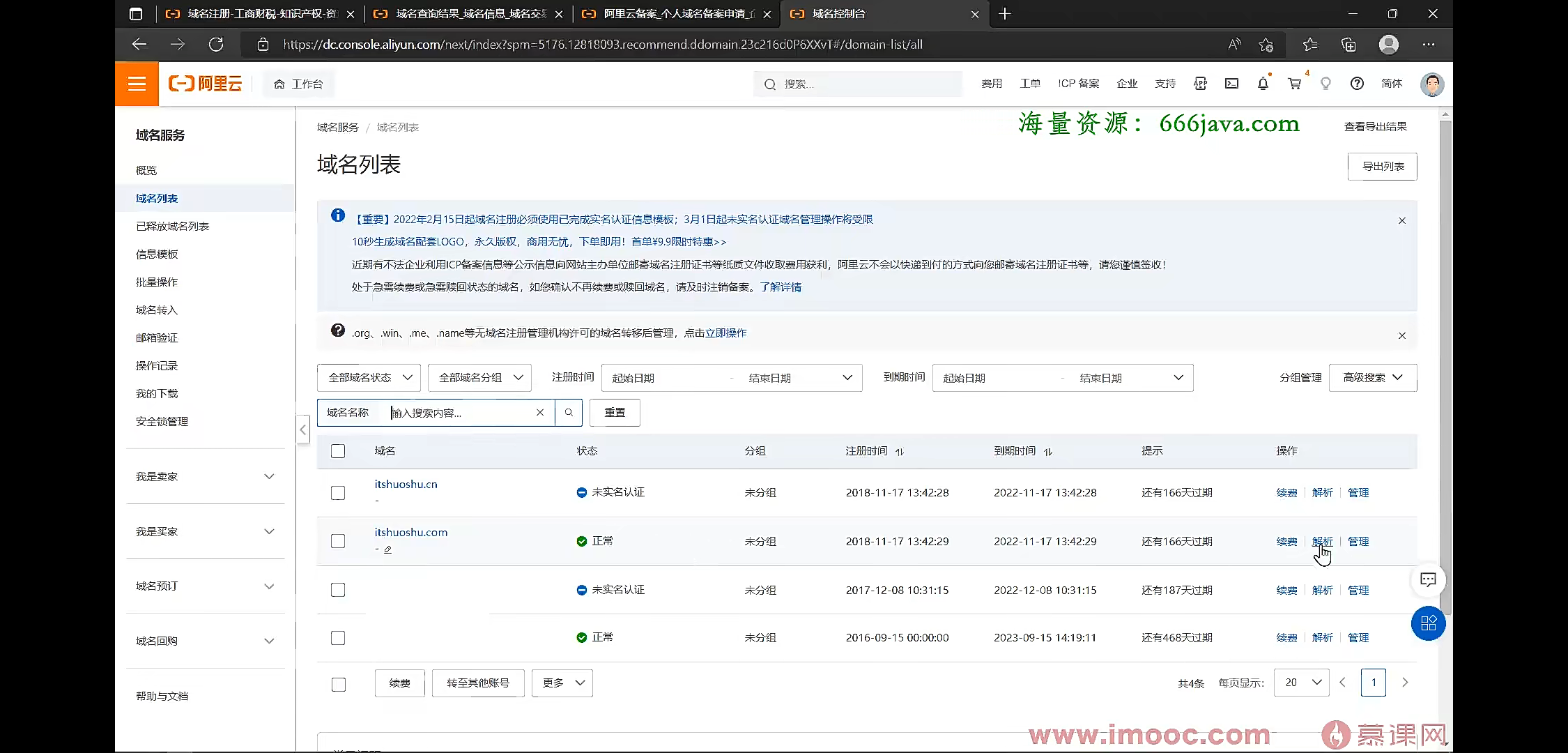Refresh the browser page
Viewport: 1568px width, 753px height.
click(216, 45)
